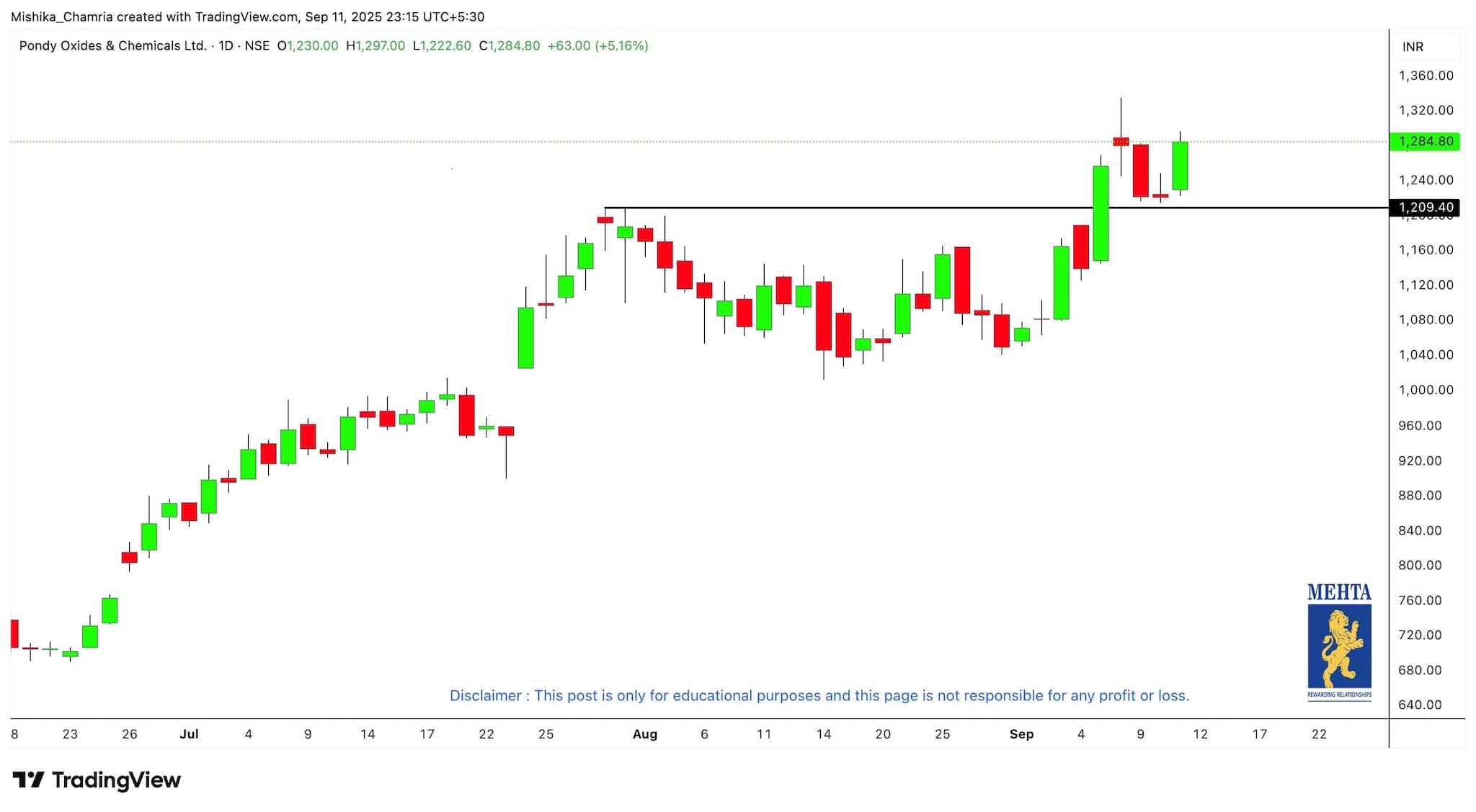Click the latest green candle on the right

click(1180, 166)
